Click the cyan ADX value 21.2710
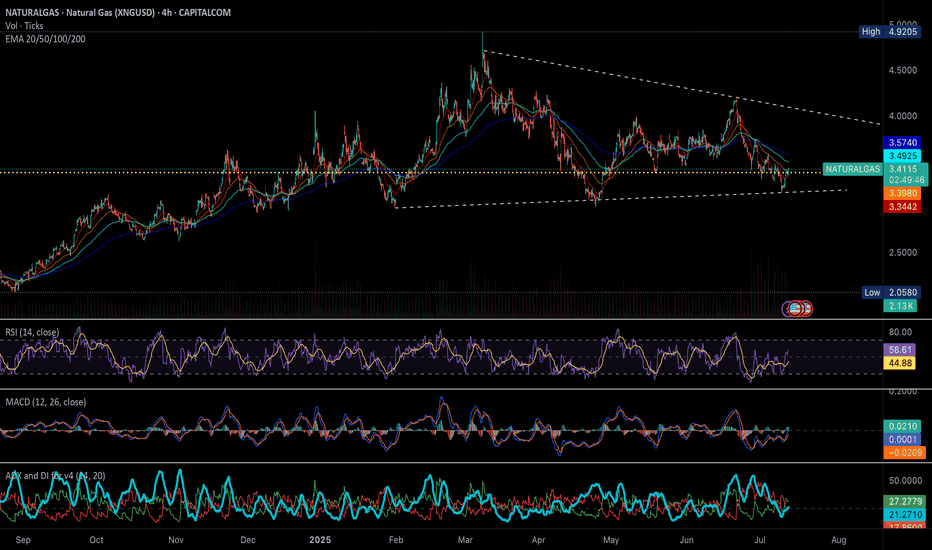This screenshot has height=550, width=932. click(905, 514)
